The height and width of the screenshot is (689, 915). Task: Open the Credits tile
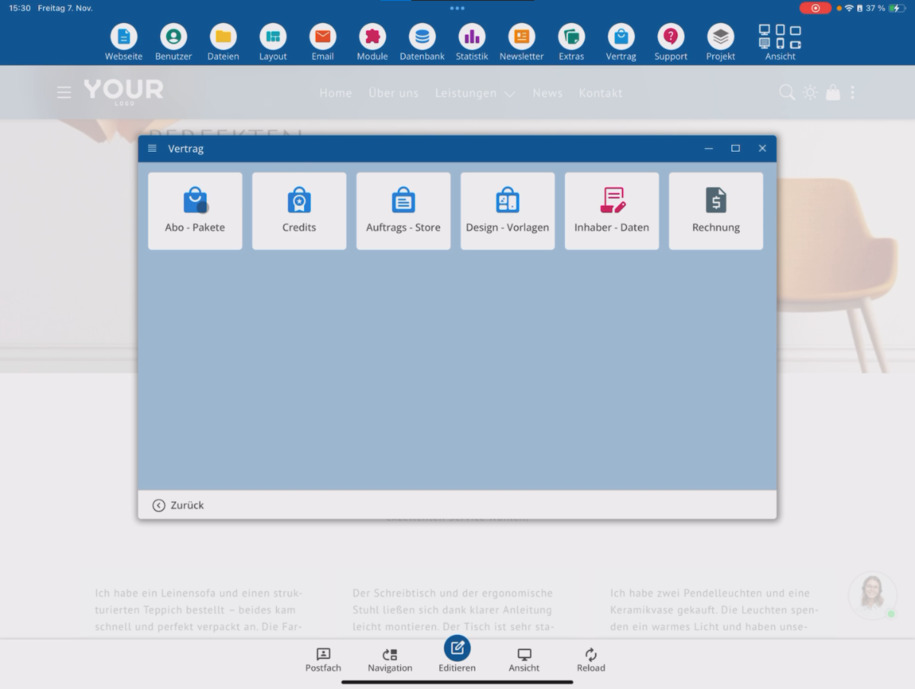(x=299, y=211)
